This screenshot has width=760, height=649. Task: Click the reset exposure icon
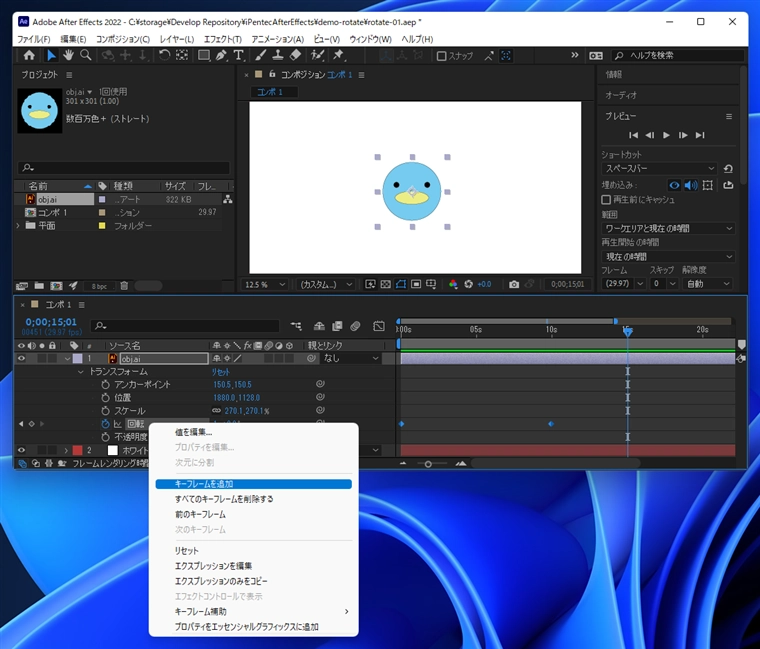pyautogui.click(x=468, y=285)
